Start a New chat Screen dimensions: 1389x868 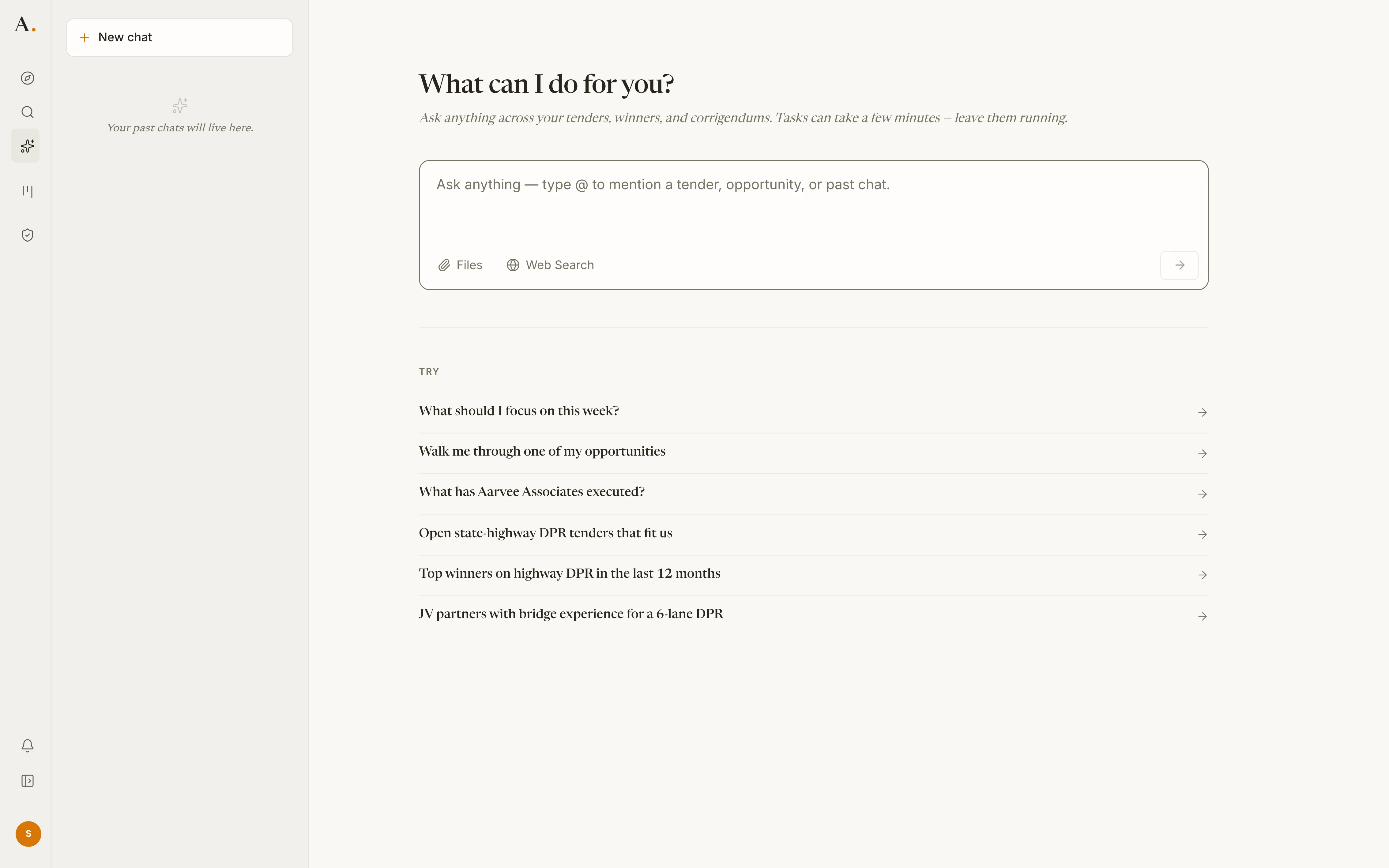(180, 38)
